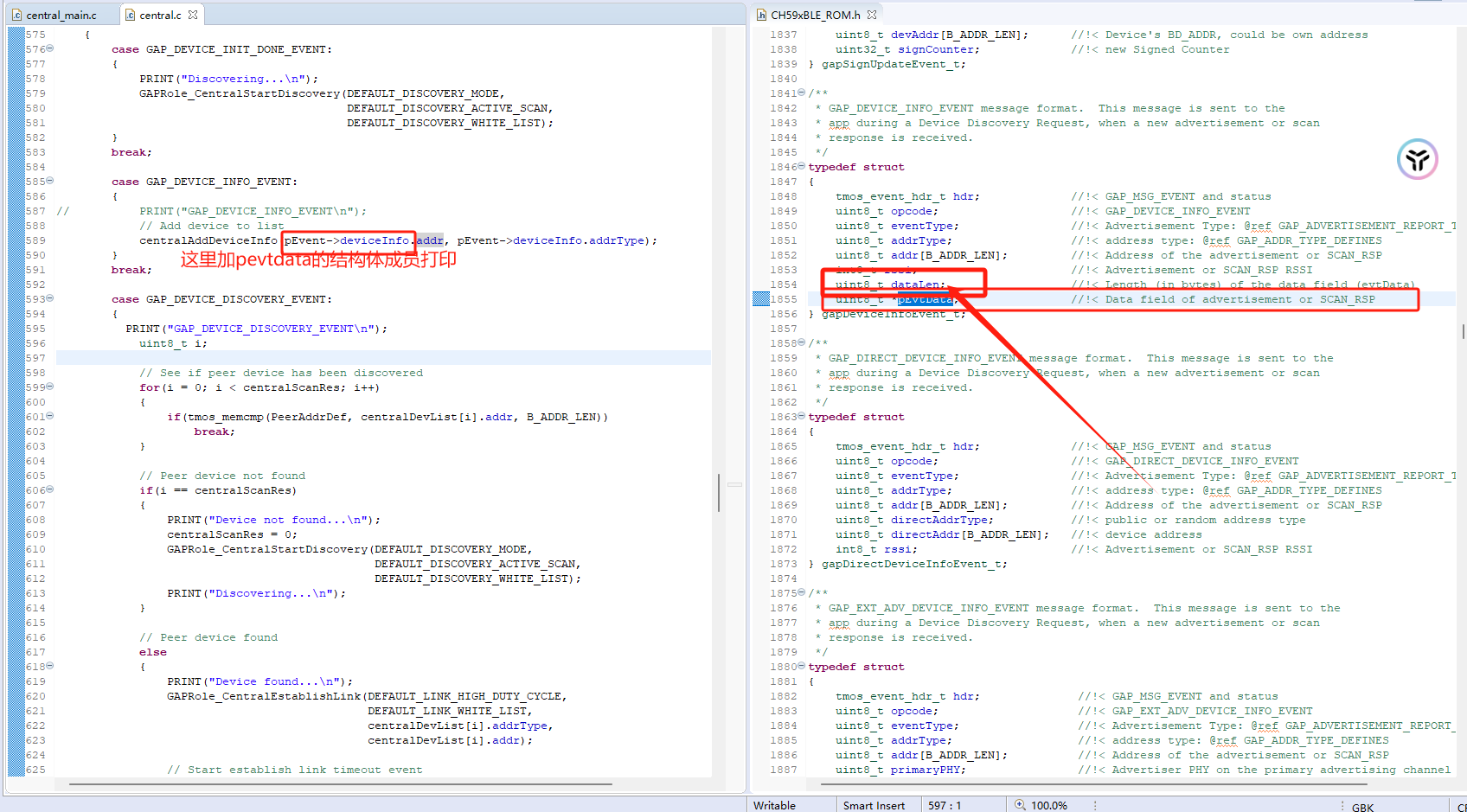Click the right editor's vertical scrollbar thumb
This screenshot has height=812, width=1467.
pos(1463,331)
